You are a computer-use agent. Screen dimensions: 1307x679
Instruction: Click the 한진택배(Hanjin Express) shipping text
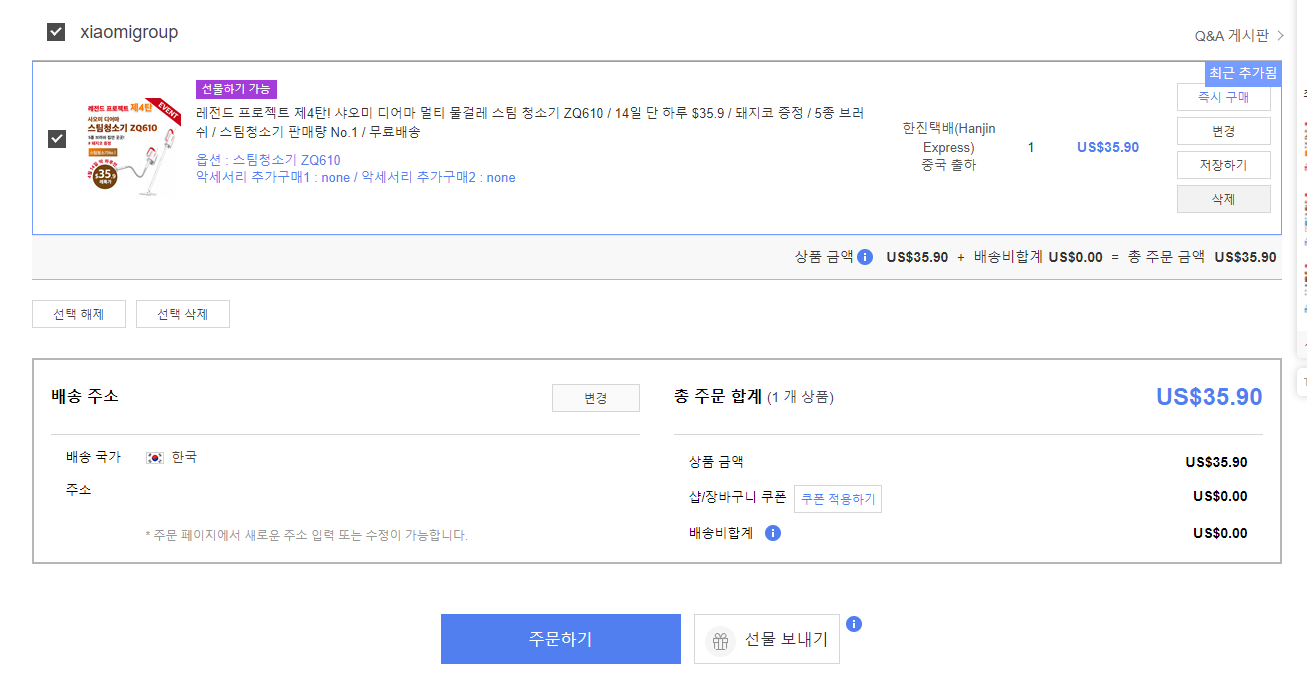pyautogui.click(x=949, y=138)
